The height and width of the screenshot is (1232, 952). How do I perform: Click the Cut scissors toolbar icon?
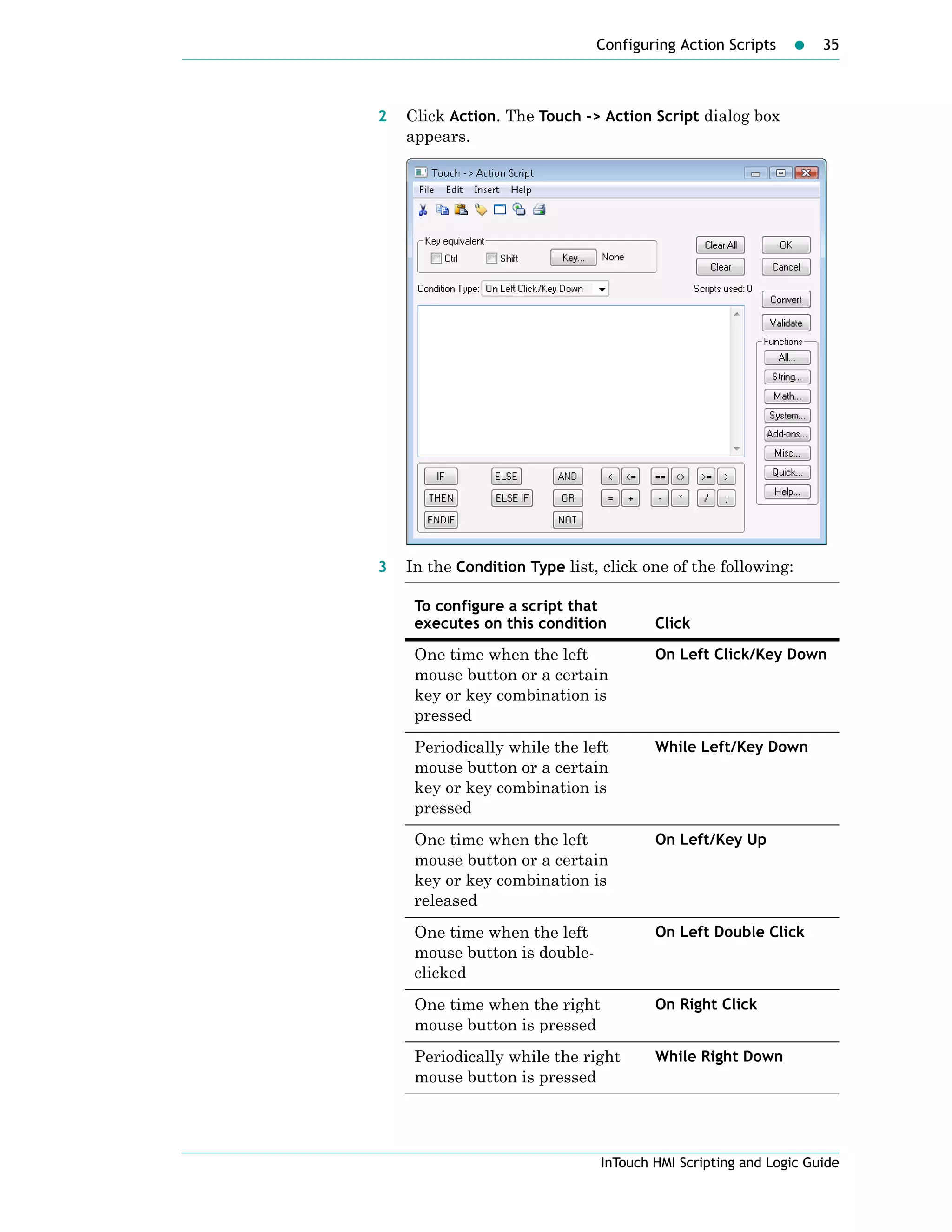pos(423,211)
